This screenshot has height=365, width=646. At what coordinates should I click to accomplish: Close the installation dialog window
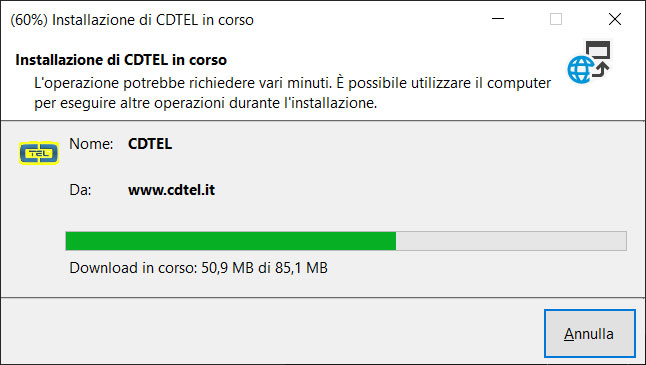pos(615,19)
